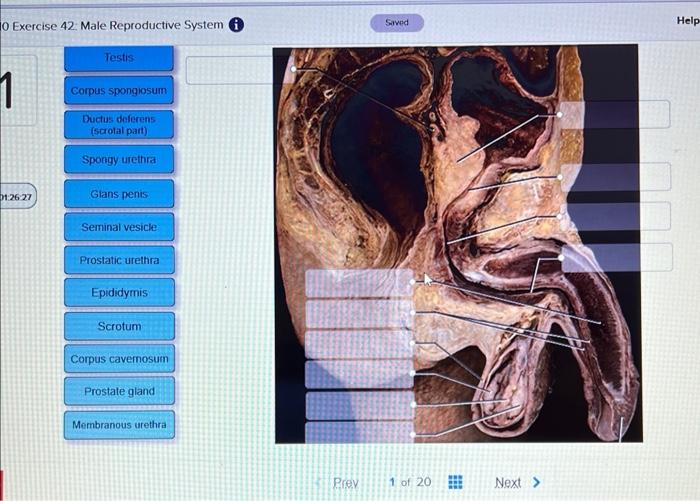
Task: Click the "1 of 20" page indicator
Action: coord(410,482)
